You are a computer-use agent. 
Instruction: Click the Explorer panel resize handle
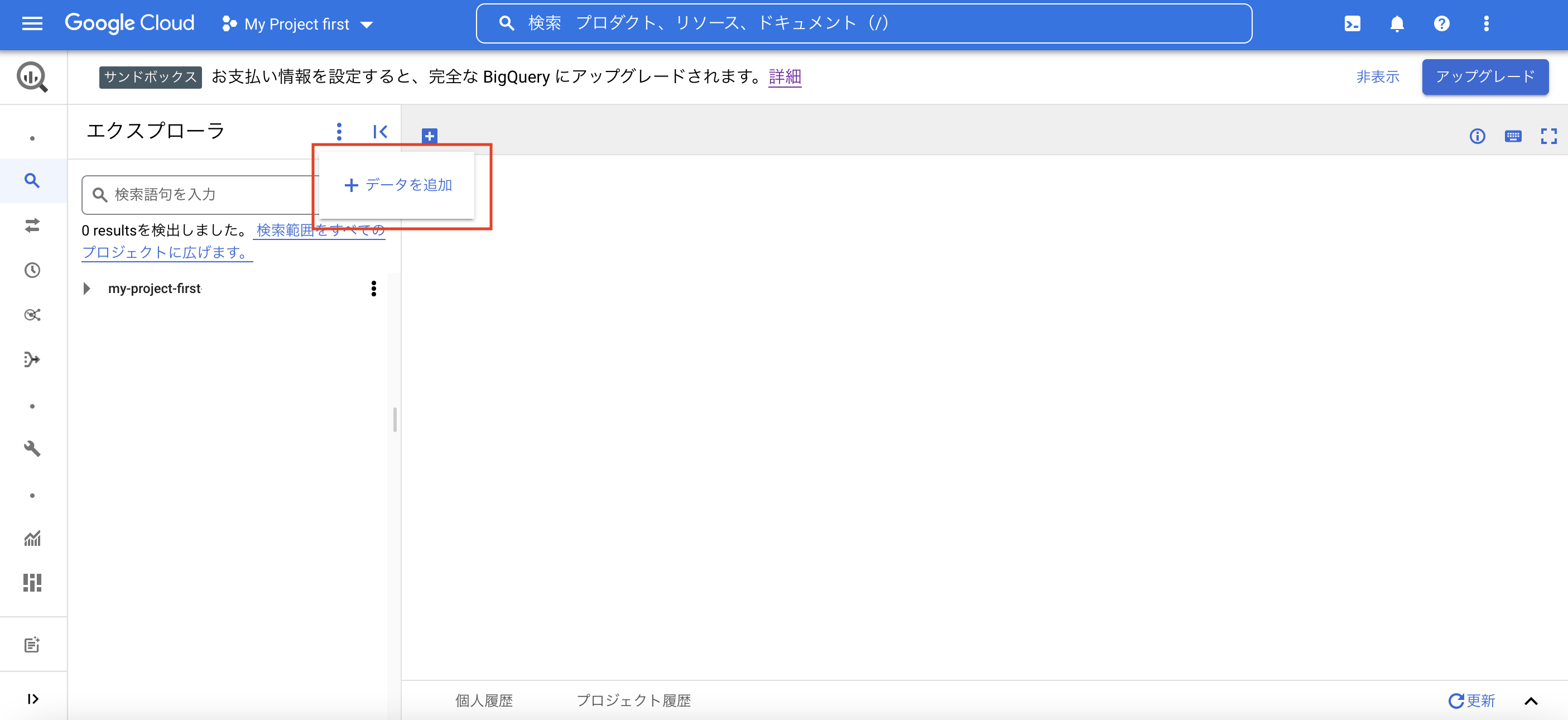click(x=395, y=420)
